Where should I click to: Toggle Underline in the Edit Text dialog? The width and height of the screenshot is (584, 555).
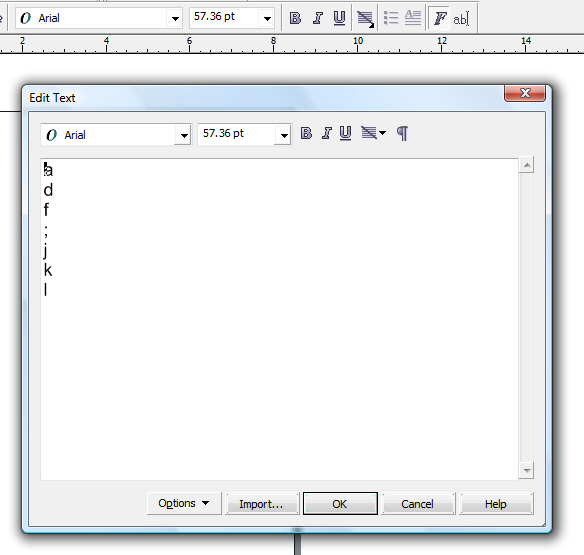346,133
